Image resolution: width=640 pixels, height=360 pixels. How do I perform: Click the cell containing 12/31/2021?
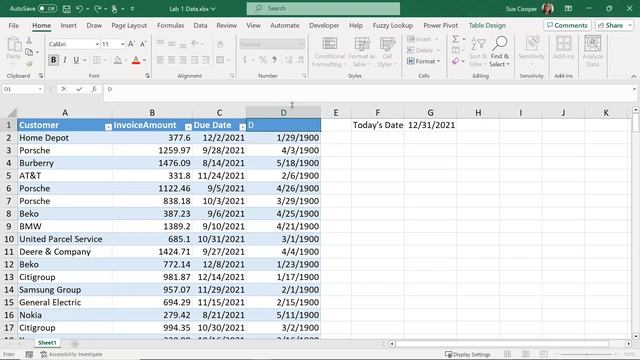[431, 125]
